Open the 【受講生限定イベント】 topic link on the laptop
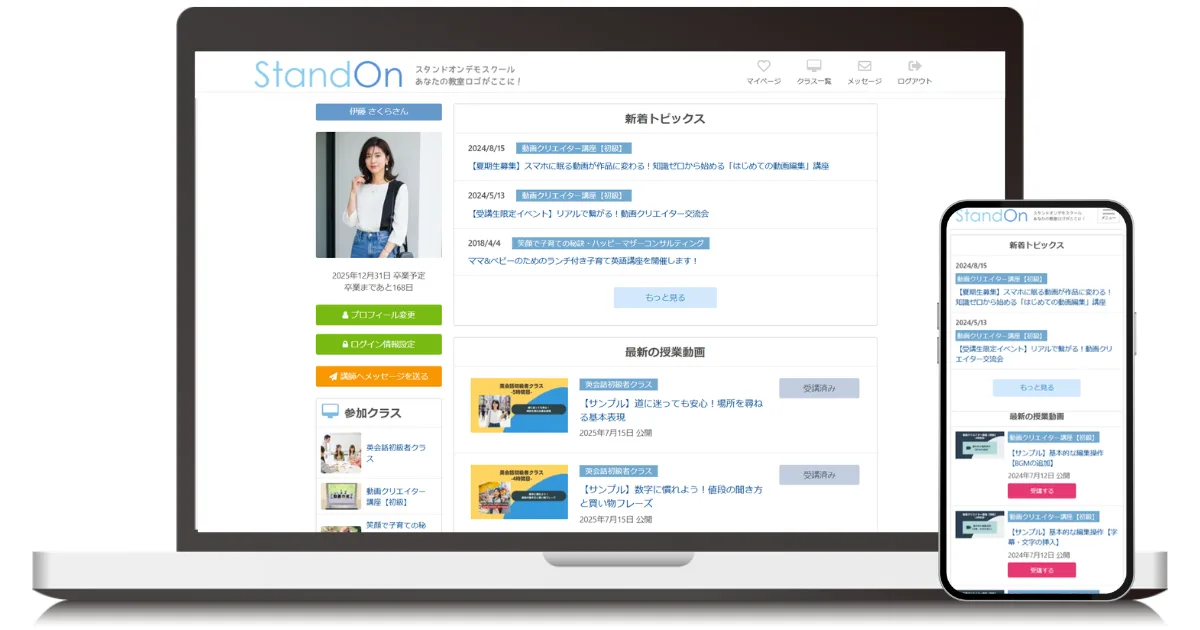This screenshot has width=1200, height=630. tap(588, 213)
